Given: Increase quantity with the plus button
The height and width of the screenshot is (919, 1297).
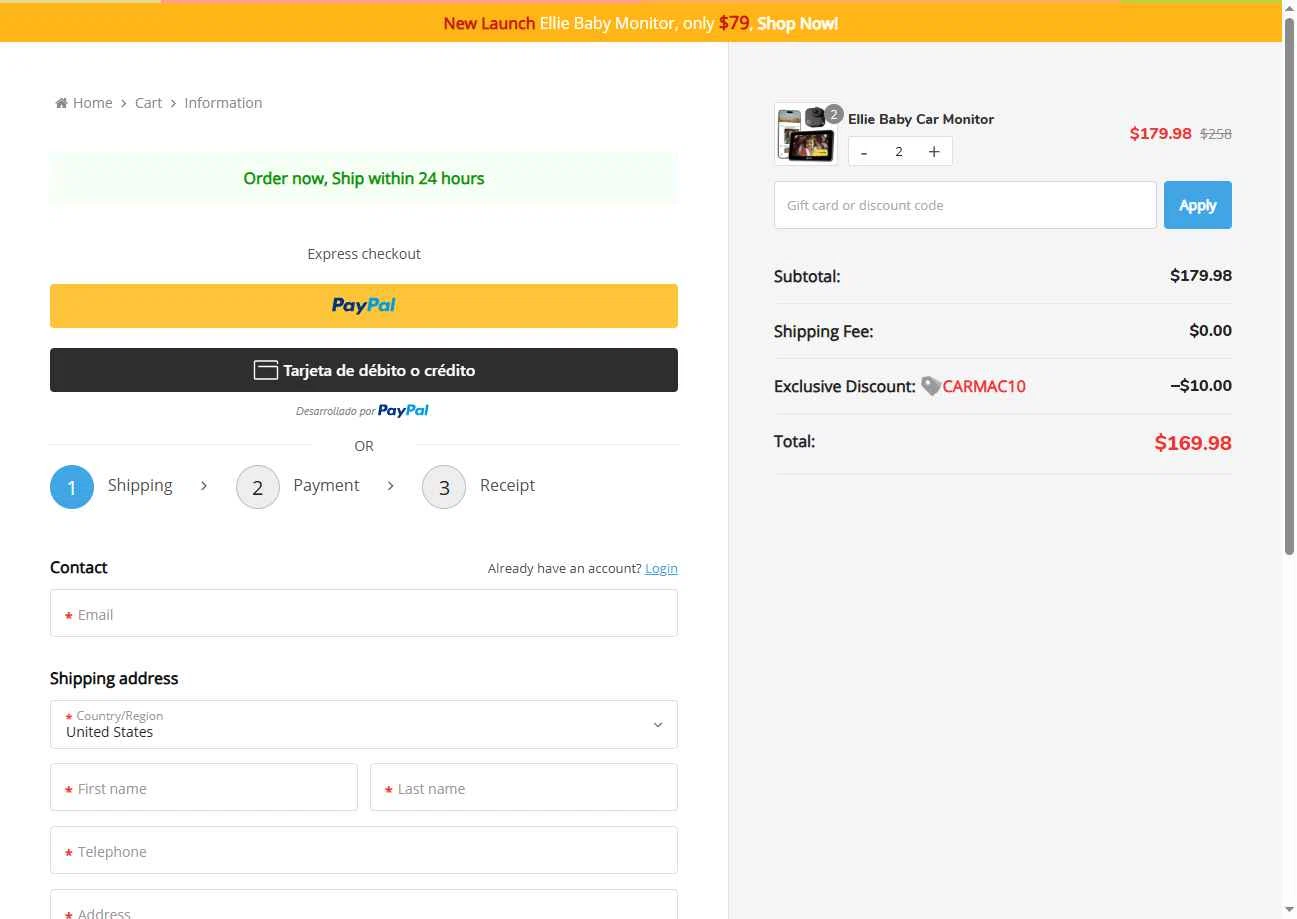Looking at the screenshot, I should pyautogui.click(x=934, y=152).
